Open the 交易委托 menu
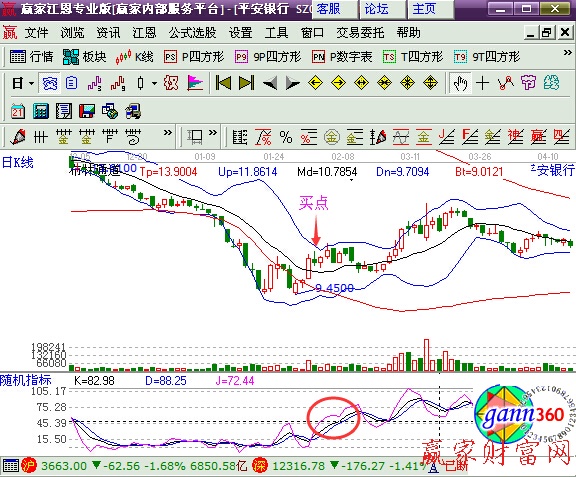 pos(360,33)
